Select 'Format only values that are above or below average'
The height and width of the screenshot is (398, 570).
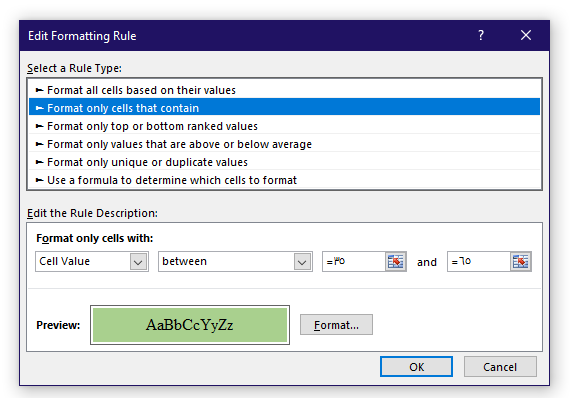[x=284, y=144]
